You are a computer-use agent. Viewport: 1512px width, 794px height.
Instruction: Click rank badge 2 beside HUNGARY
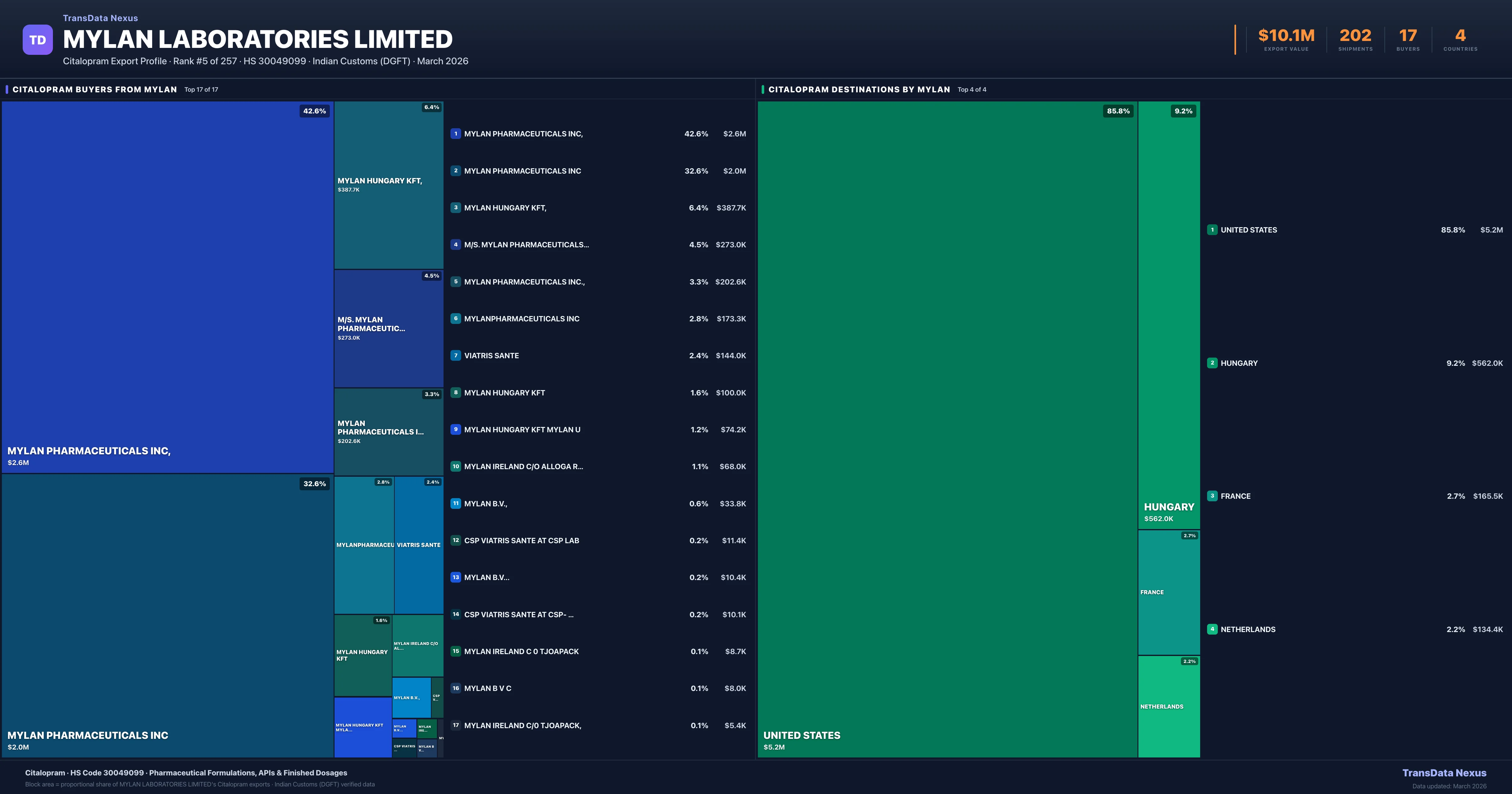coord(1212,363)
